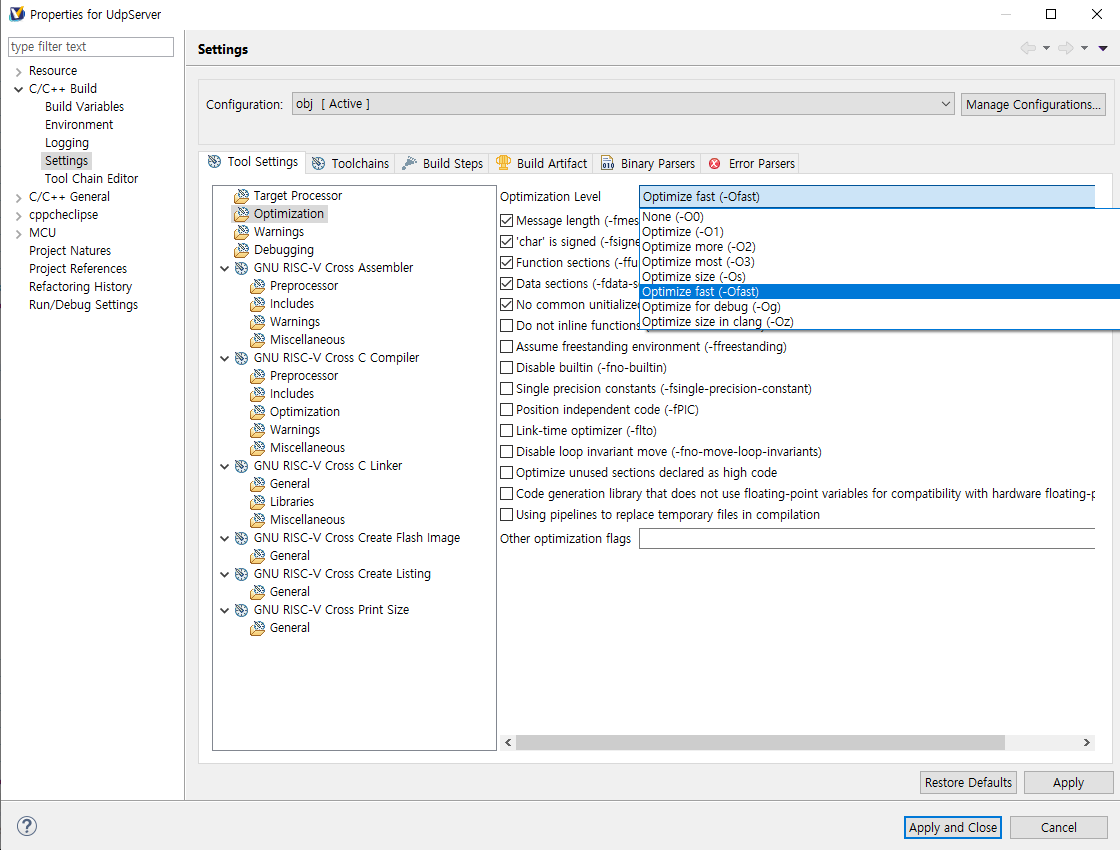Click the GNU RISC-V Cross Assembler tool icon
Viewport: 1120px width, 850px height.
[241, 268]
